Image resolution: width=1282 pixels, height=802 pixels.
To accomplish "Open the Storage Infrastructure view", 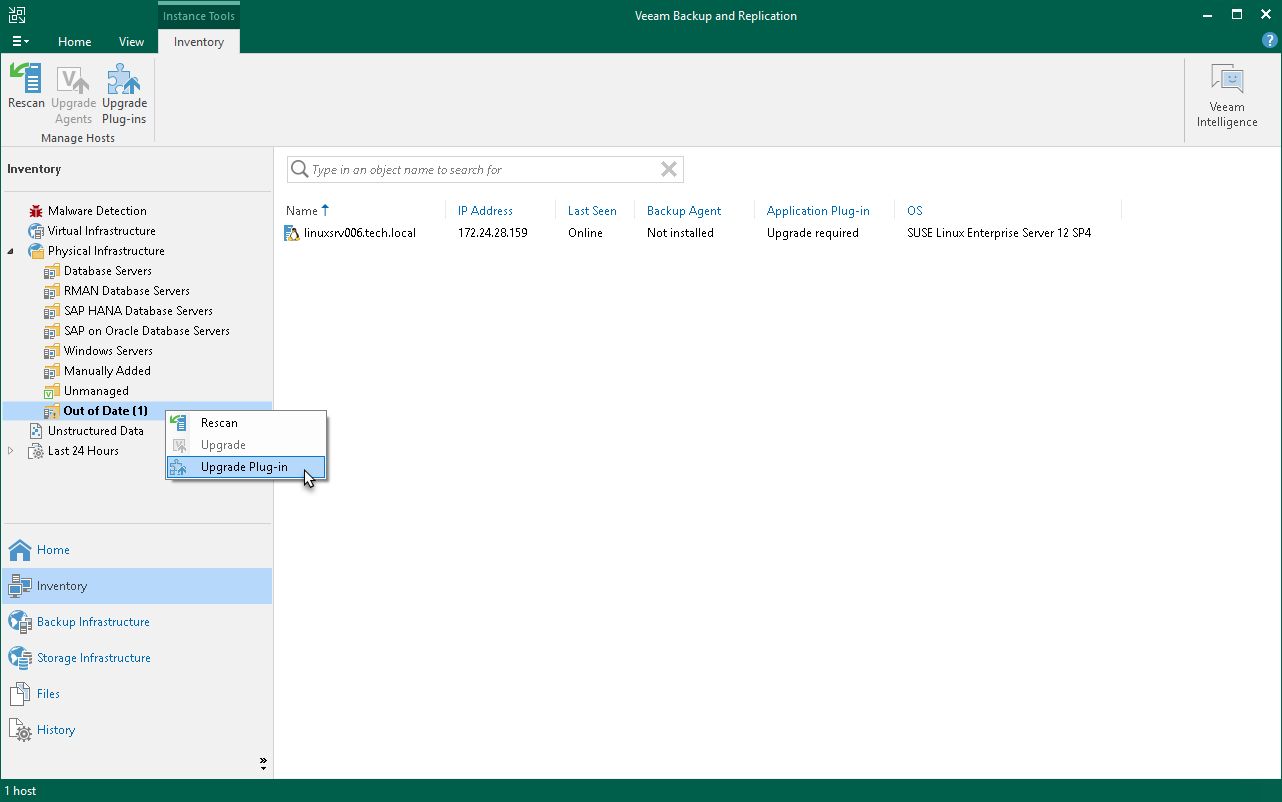I will coord(93,658).
